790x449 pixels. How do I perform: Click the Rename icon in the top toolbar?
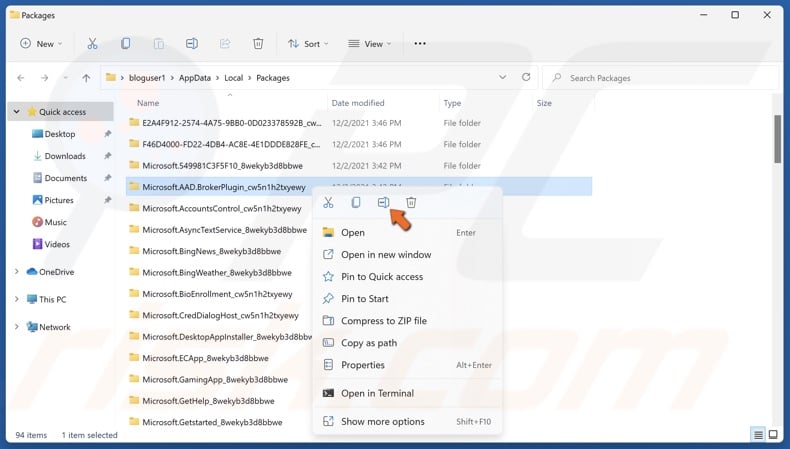[x=191, y=44]
